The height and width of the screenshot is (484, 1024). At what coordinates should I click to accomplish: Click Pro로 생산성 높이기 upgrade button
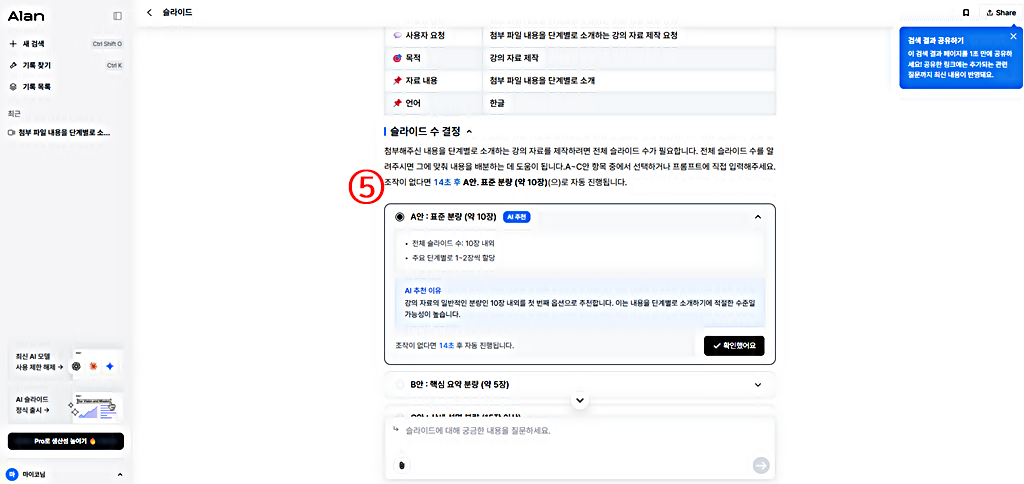(x=65, y=441)
